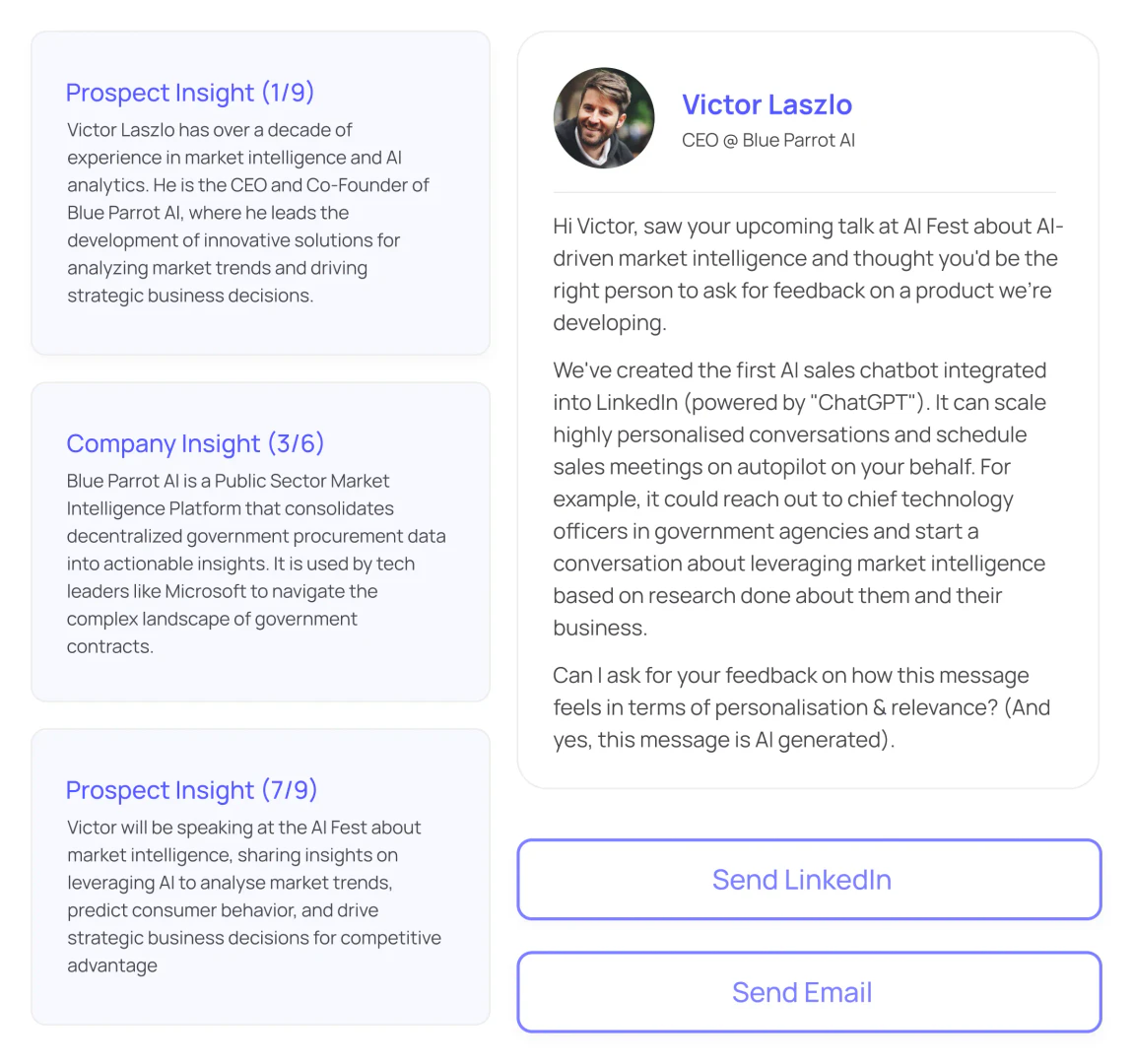Click the word "ChatGPT" in the message
The height and width of the screenshot is (1064, 1133).
pyautogui.click(x=863, y=403)
